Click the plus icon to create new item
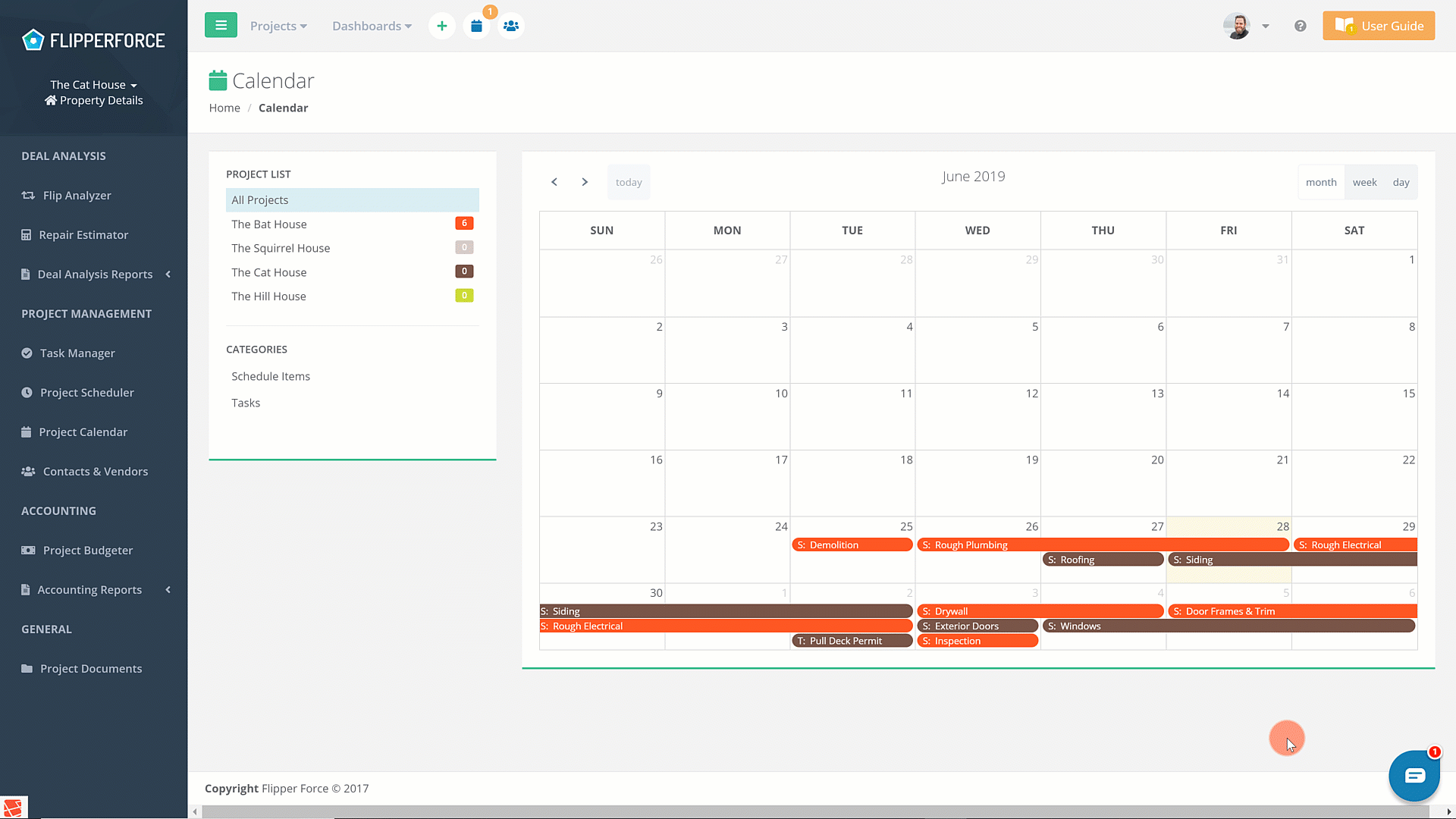Viewport: 1456px width, 819px height. pyautogui.click(x=442, y=25)
